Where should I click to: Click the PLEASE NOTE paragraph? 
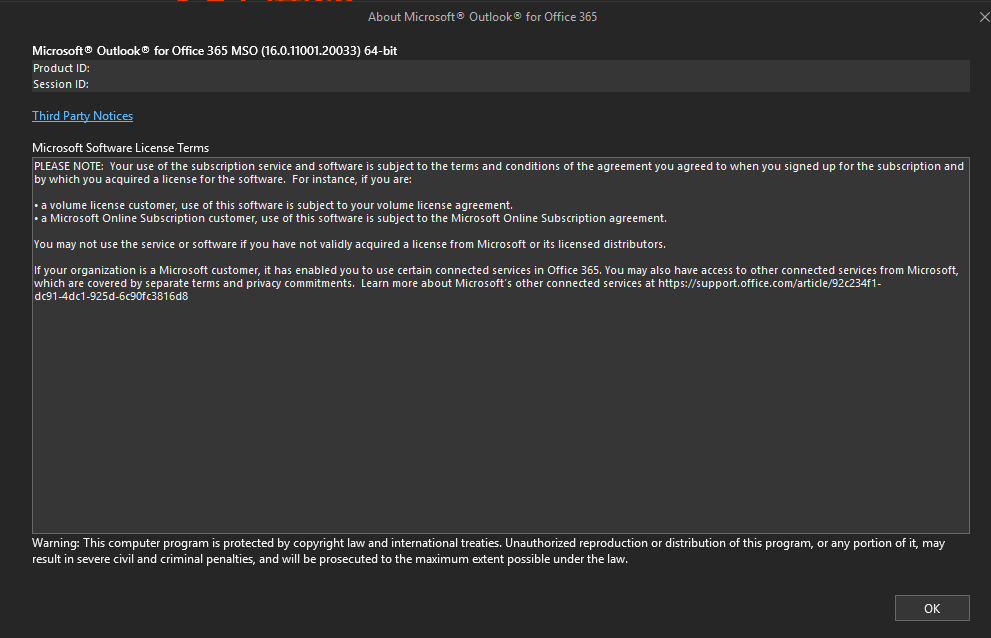499,173
